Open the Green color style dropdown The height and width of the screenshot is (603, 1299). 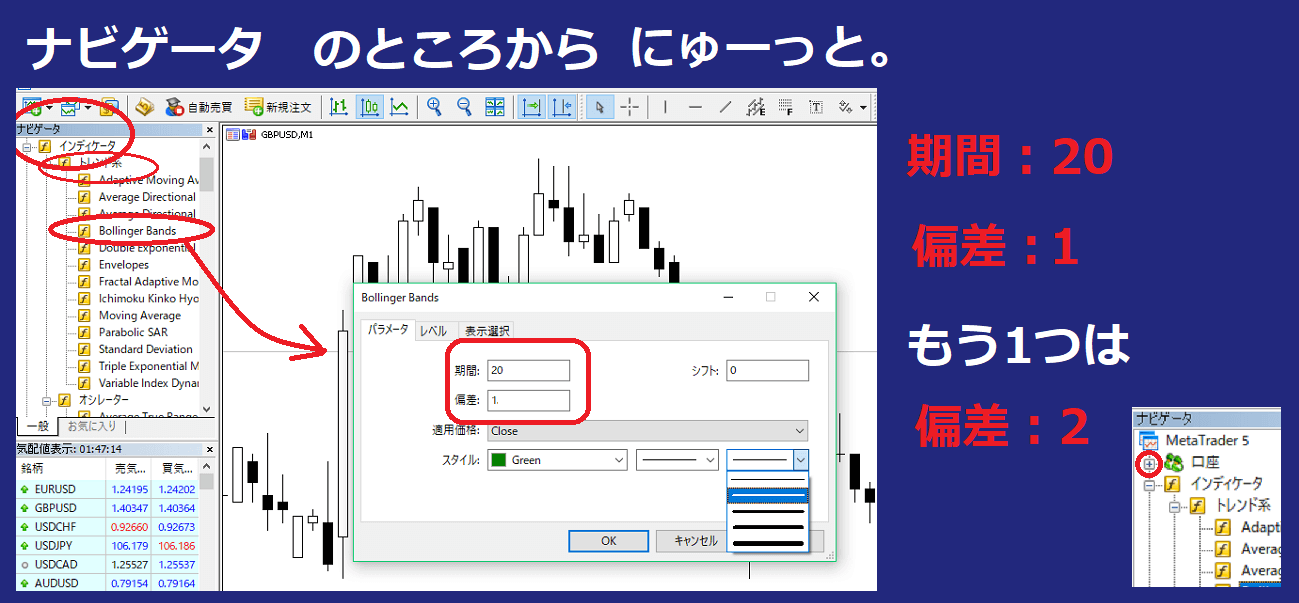pos(557,460)
